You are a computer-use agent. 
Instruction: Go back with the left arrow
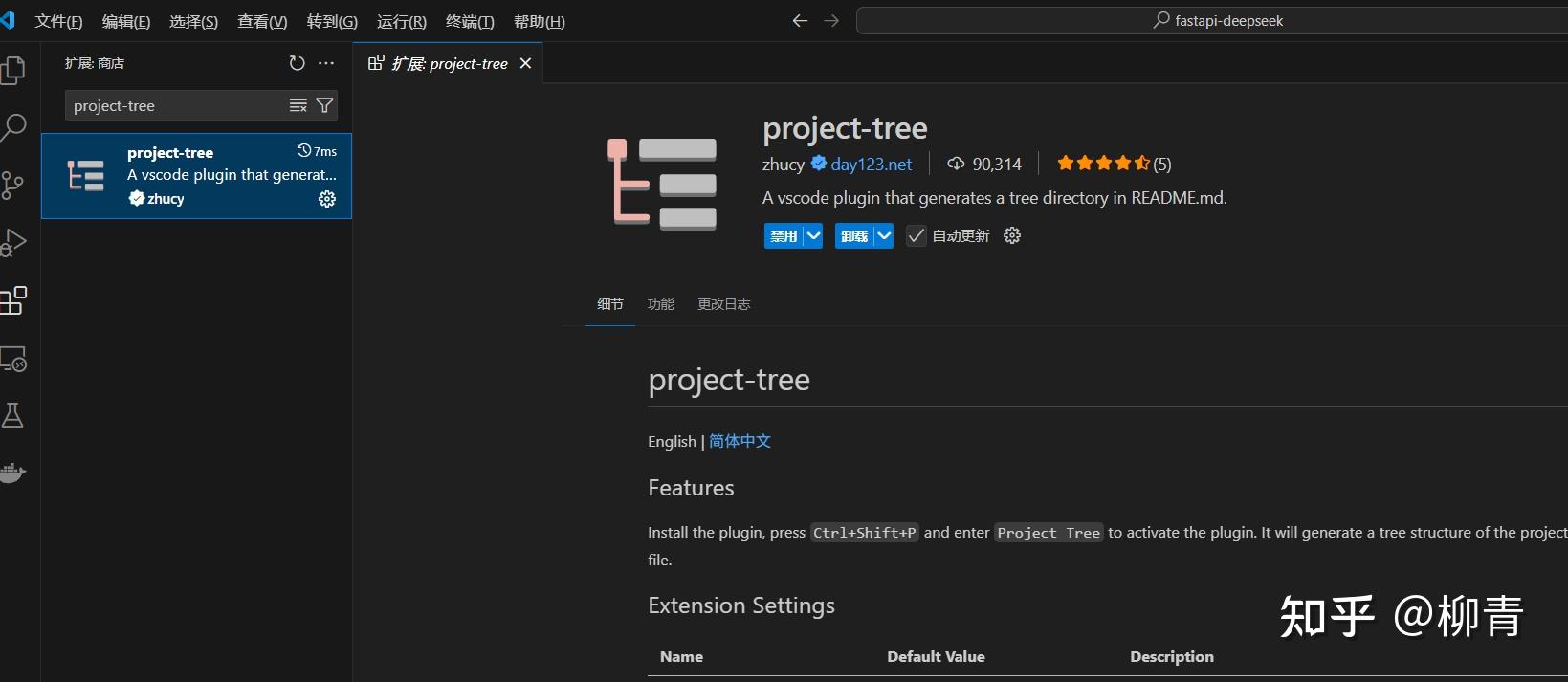click(800, 21)
